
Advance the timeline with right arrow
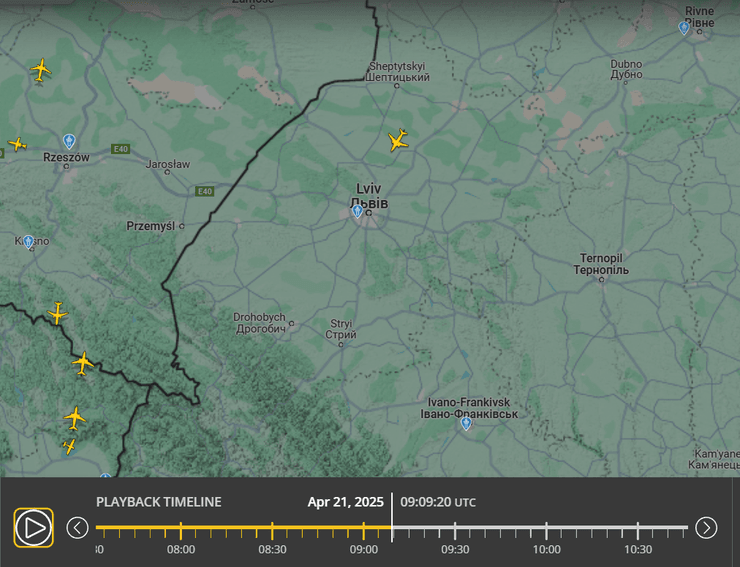pos(706,527)
